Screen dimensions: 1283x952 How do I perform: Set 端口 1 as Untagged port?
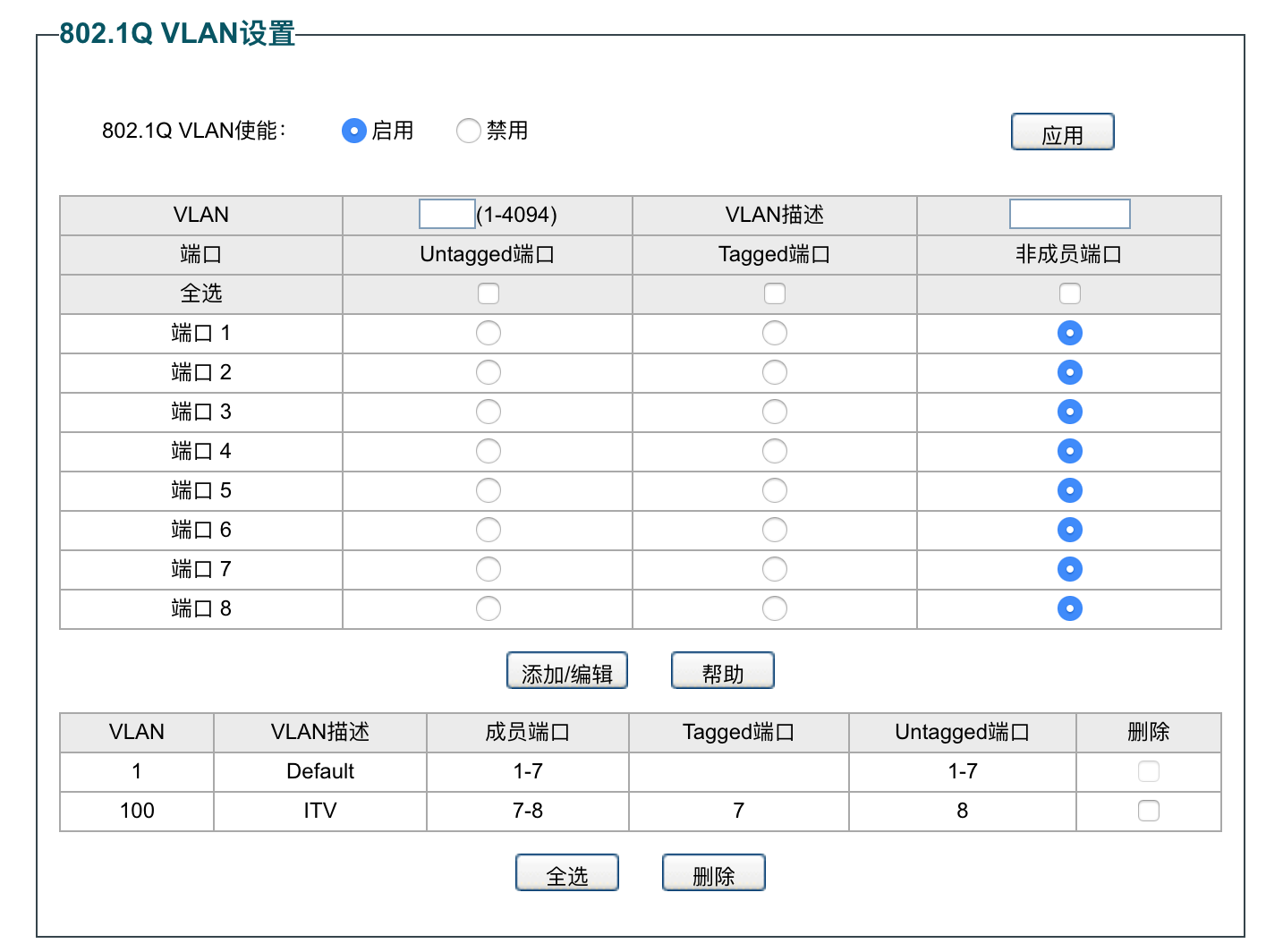coord(489,333)
